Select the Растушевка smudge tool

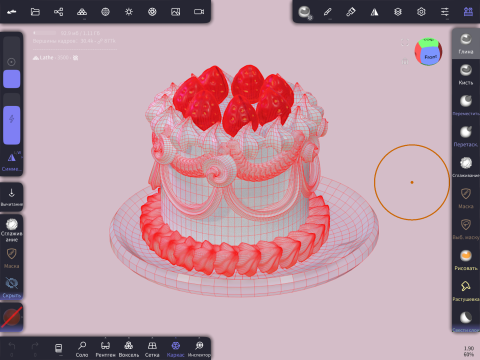pyautogui.click(x=466, y=291)
